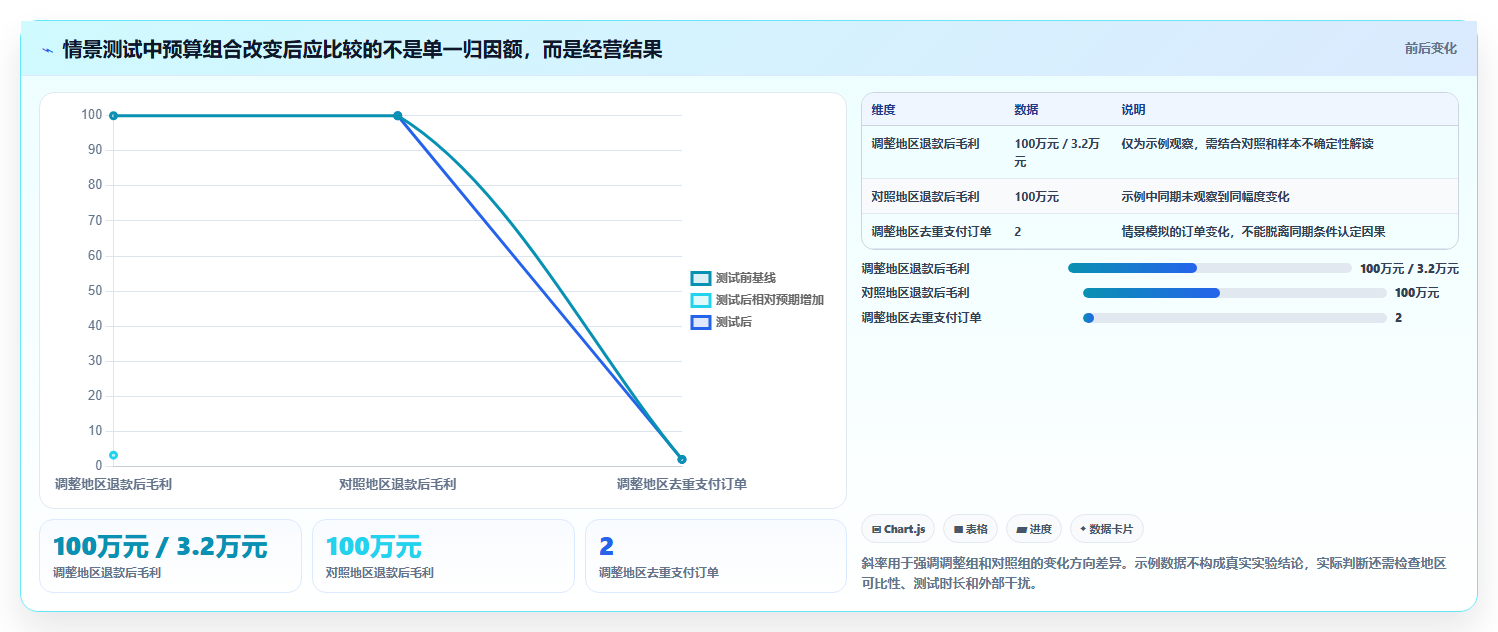This screenshot has height=632, width=1498.
Task: Toggle the 测试后相对预期增加 legend swatch
Action: (x=700, y=300)
